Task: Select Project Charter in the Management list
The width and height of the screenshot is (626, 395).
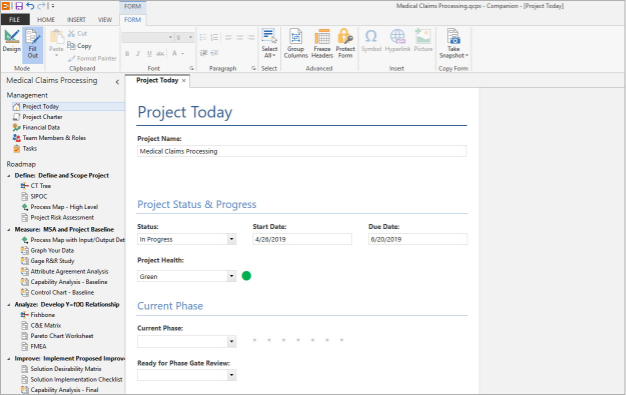Action: (x=42, y=117)
